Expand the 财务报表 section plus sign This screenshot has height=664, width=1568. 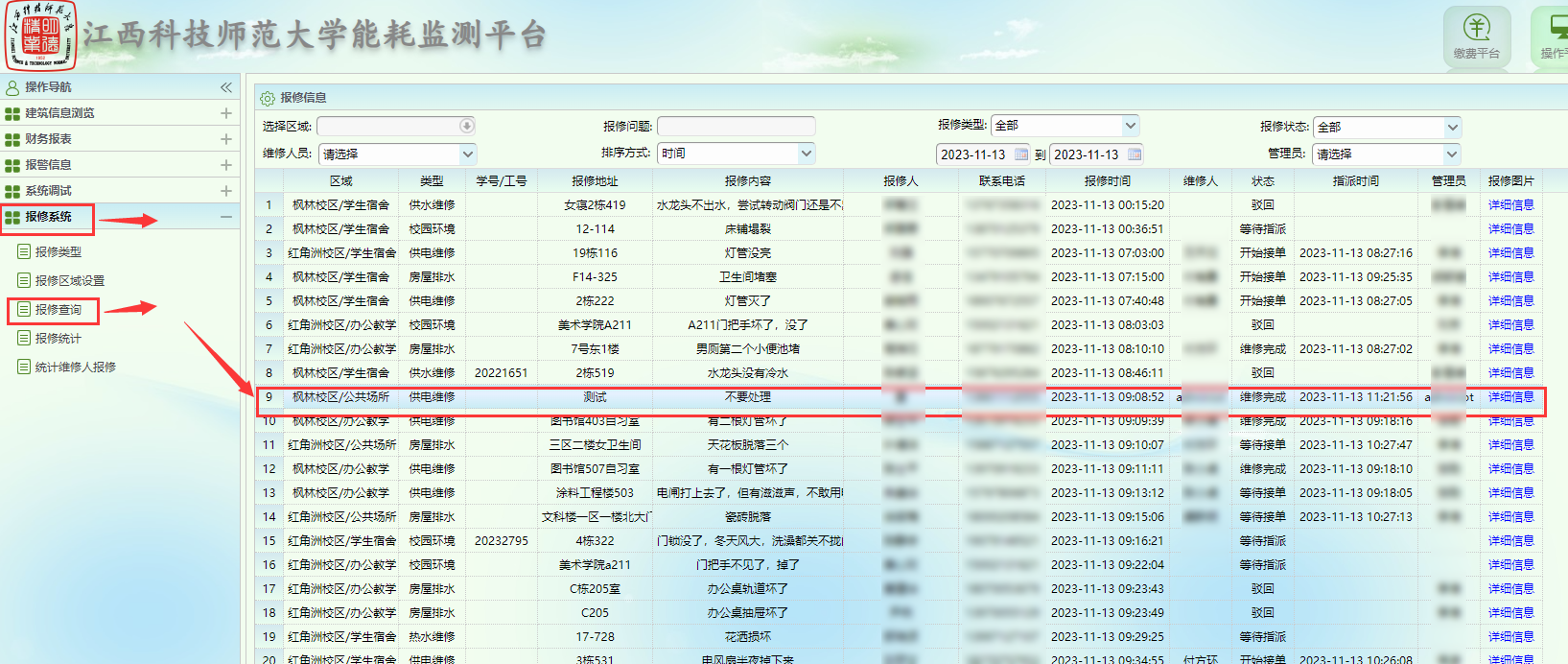click(226, 139)
